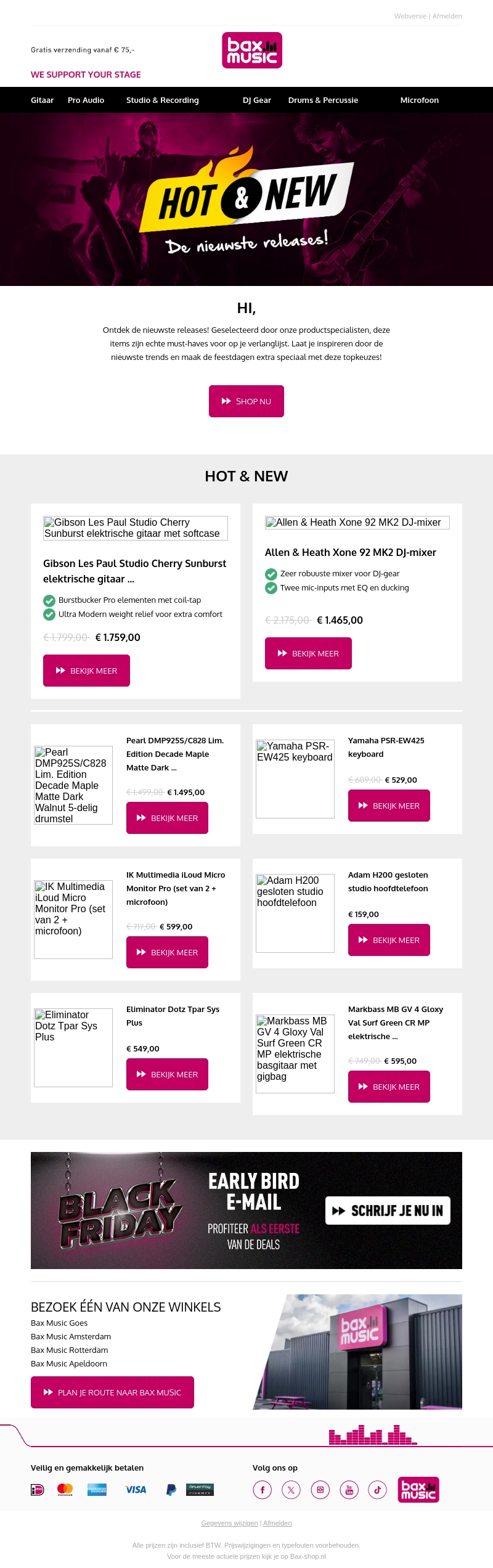Click BEKIJK MEER for Yamaha PSR-EW425 keyboard

pos(389,806)
